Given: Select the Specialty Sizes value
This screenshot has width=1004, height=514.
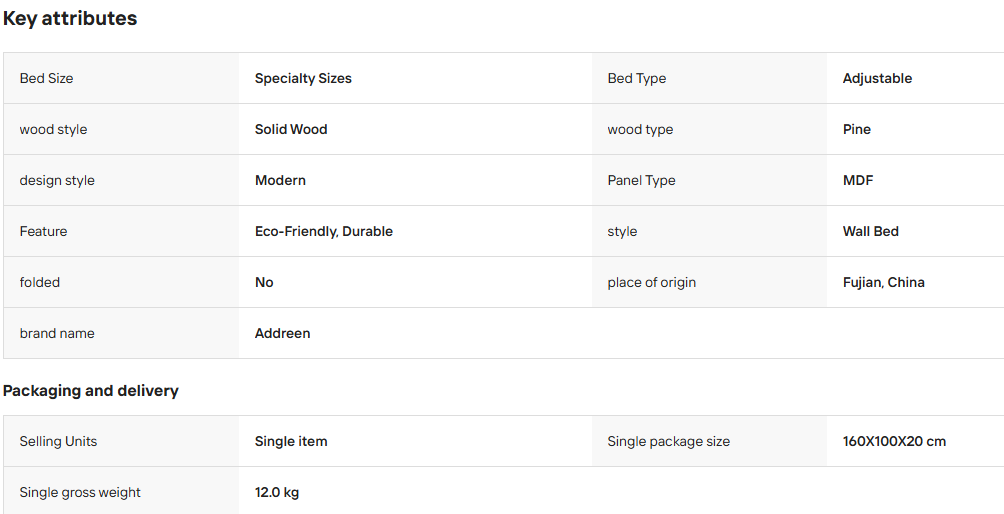Looking at the screenshot, I should (303, 78).
